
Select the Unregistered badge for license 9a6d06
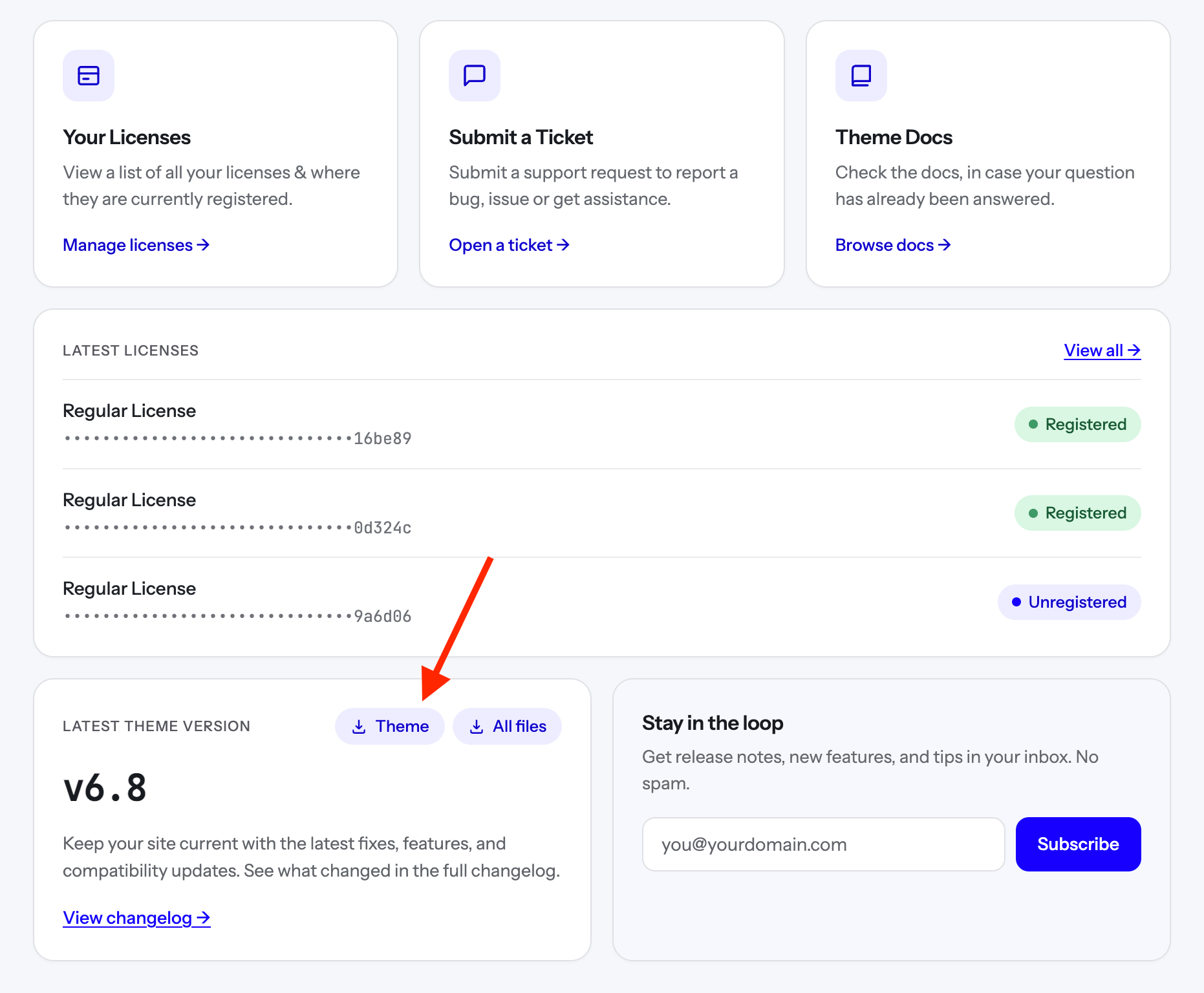click(x=1070, y=602)
